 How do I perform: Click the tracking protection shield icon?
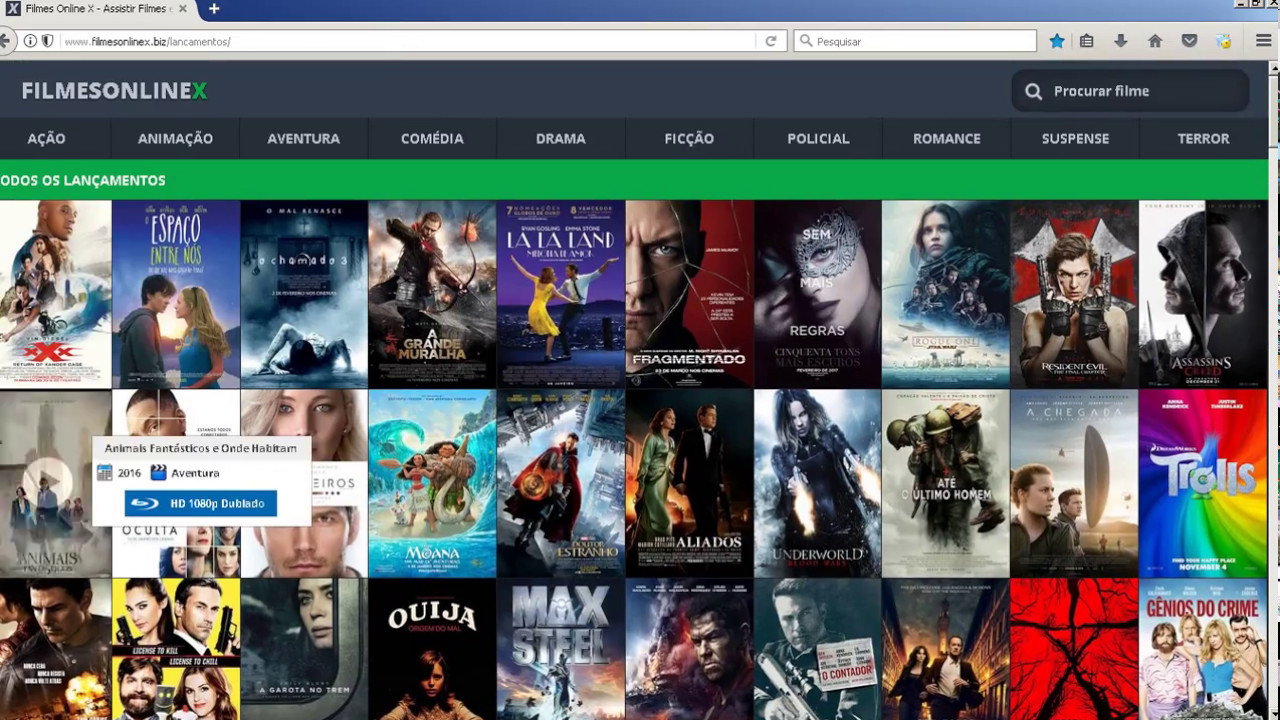click(x=47, y=41)
